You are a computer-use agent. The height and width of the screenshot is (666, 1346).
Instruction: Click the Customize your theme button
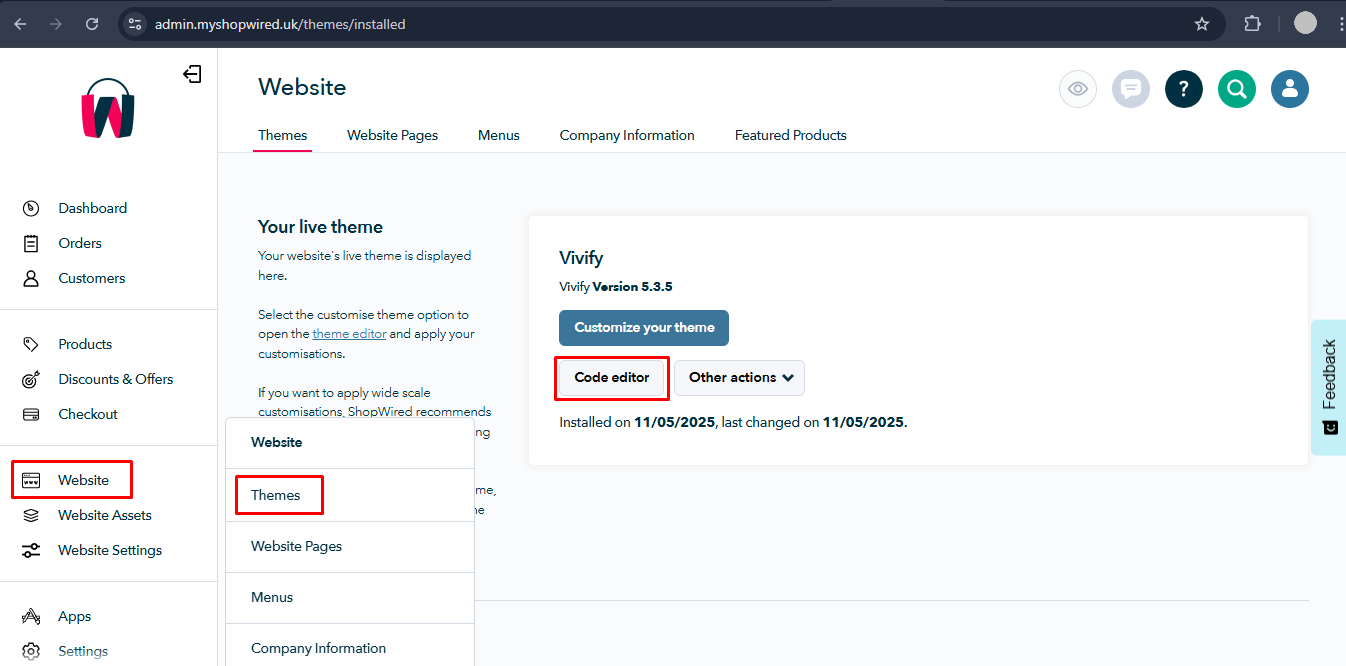643,328
